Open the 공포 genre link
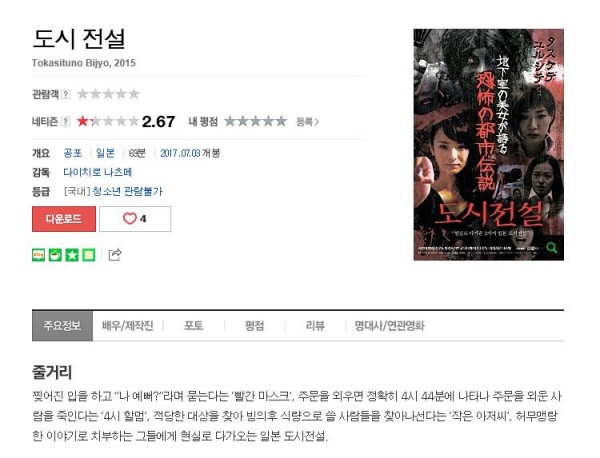The width and height of the screenshot is (600, 458). pyautogui.click(x=73, y=153)
